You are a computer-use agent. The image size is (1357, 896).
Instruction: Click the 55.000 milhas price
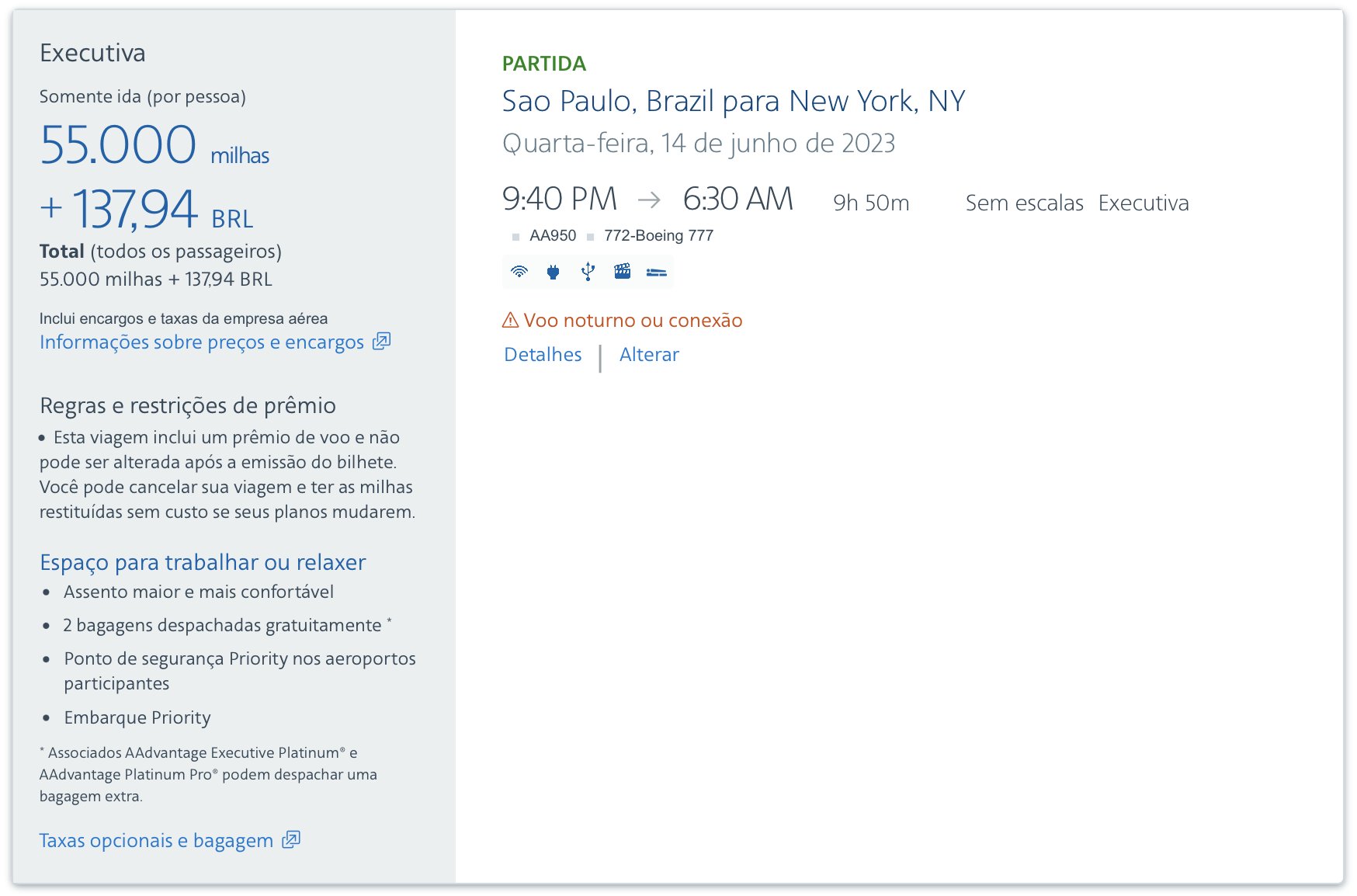point(154,145)
